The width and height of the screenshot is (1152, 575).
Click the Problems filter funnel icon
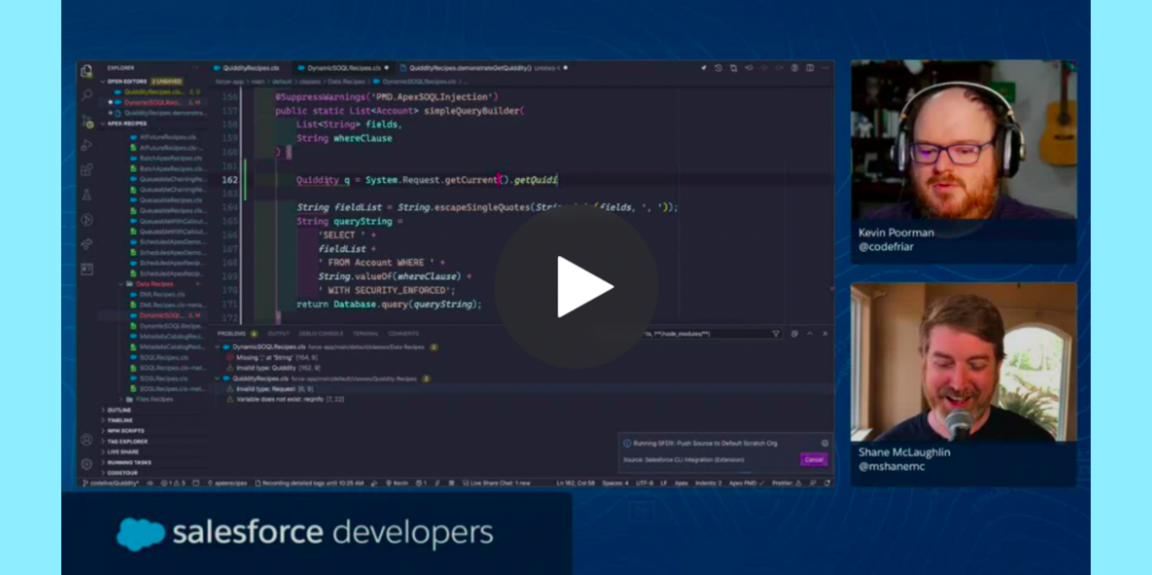coord(776,333)
